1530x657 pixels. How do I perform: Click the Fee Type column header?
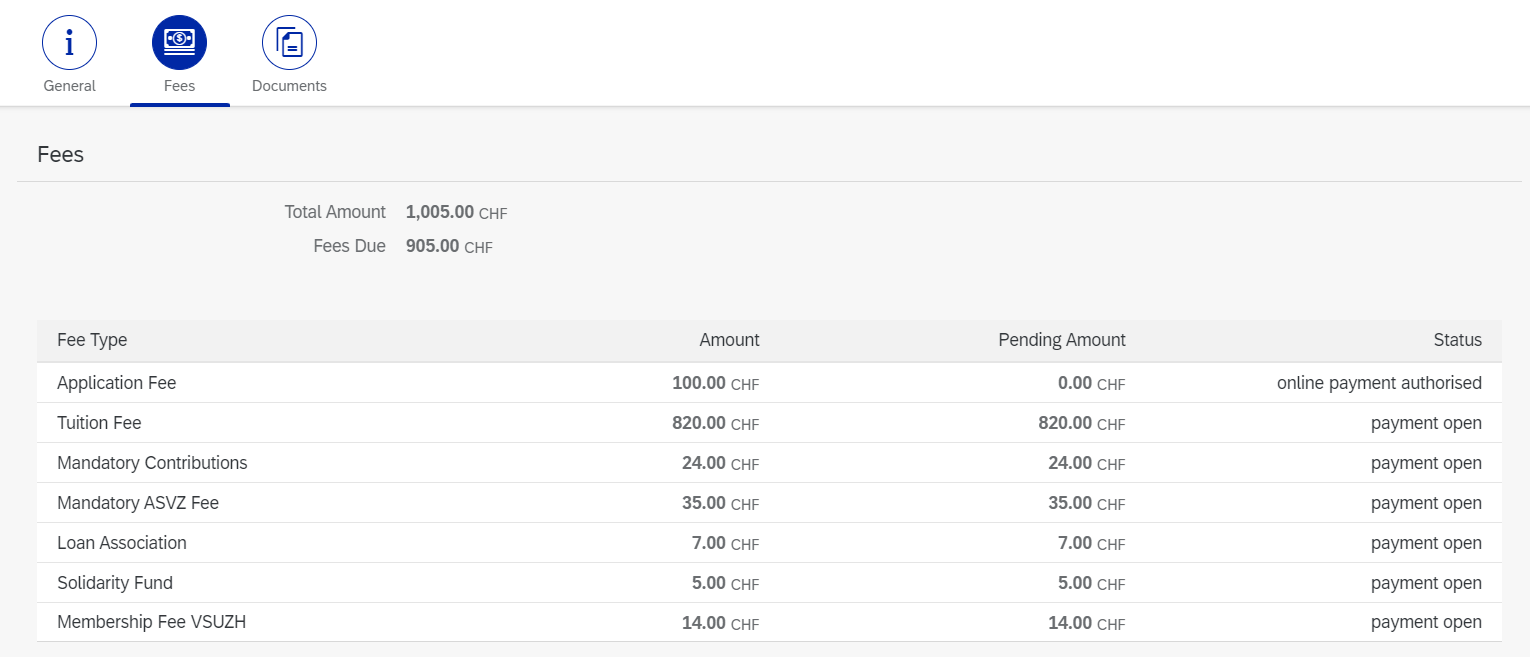pyautogui.click(x=92, y=340)
